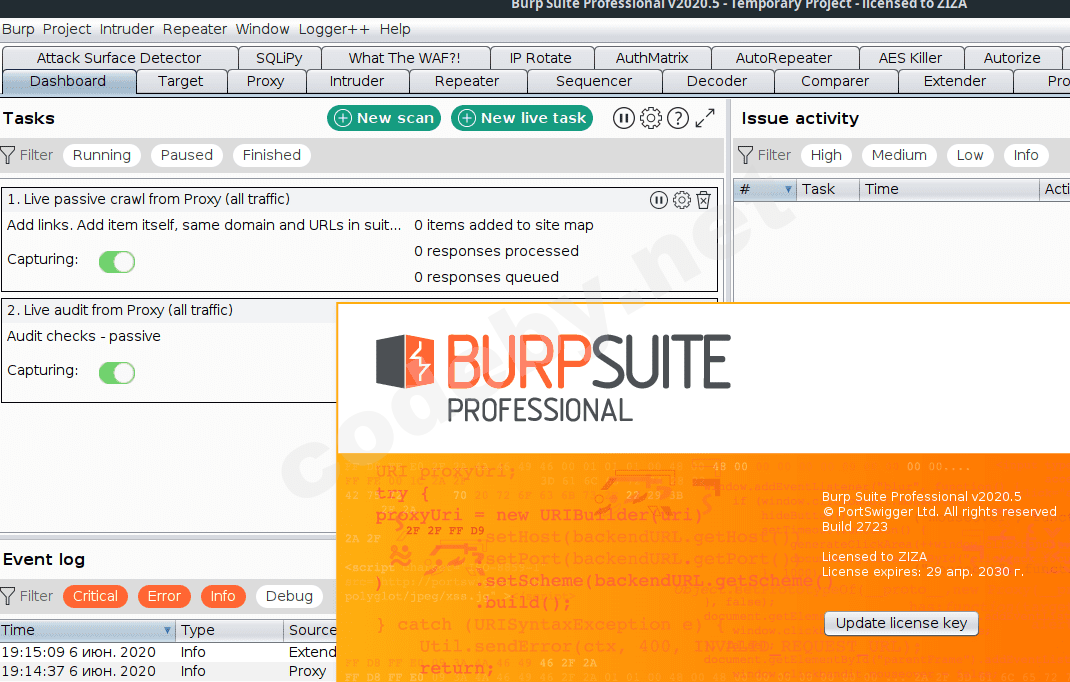The height and width of the screenshot is (682, 1070).
Task: Sort Issue activity by the # column arrow
Action: click(788, 189)
